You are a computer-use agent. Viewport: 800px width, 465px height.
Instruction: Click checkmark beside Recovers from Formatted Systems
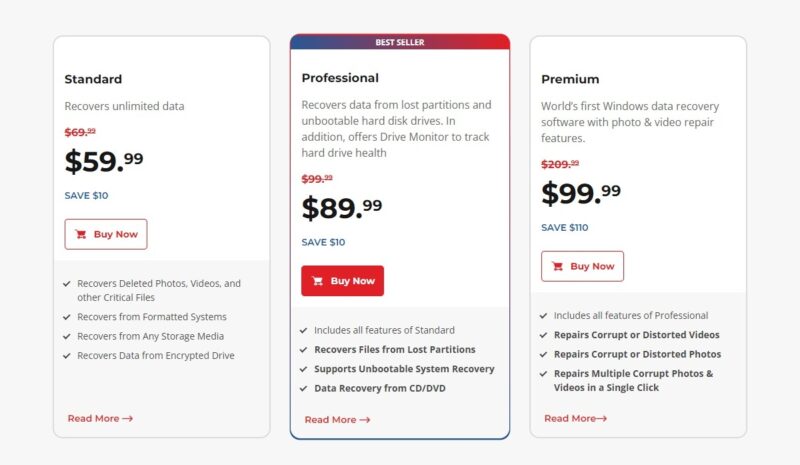pos(67,317)
